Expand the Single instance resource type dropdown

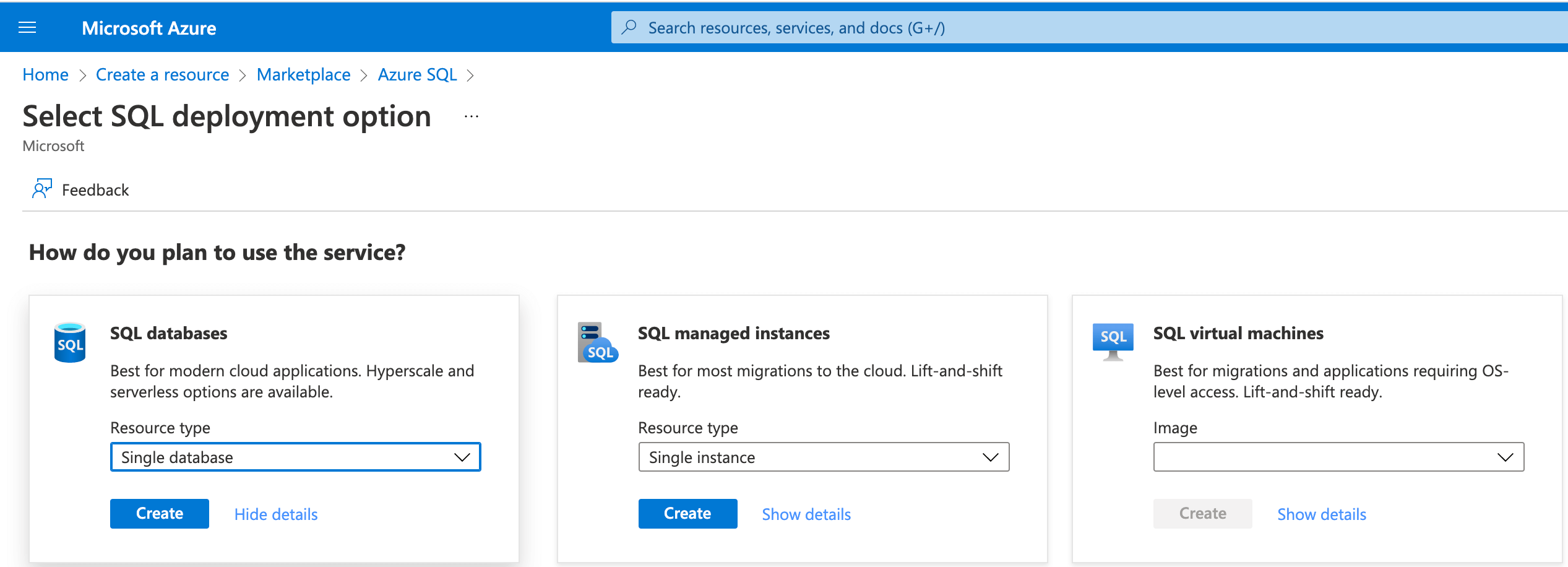point(823,457)
